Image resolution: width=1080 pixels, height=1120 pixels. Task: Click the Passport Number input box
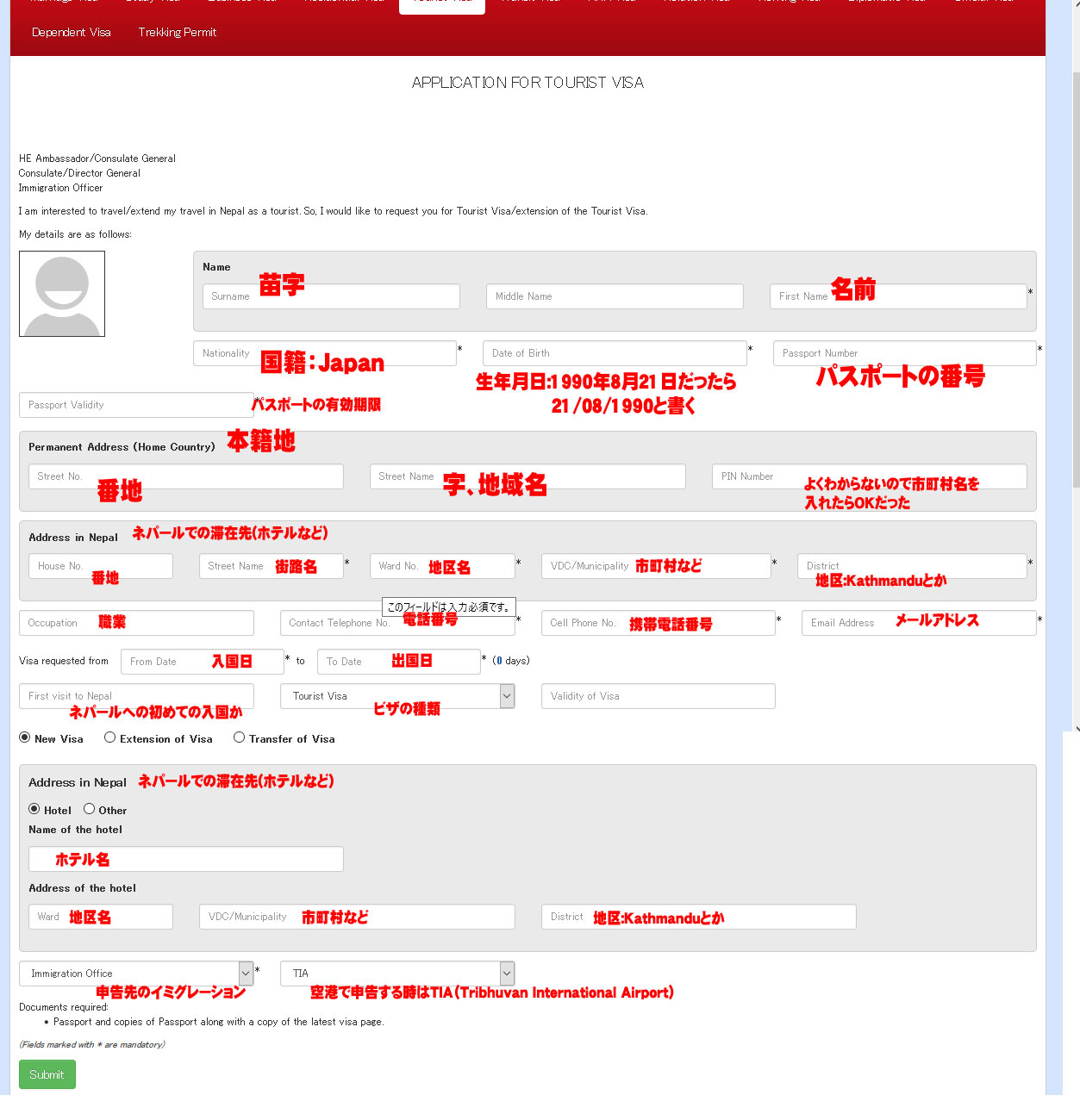click(904, 353)
